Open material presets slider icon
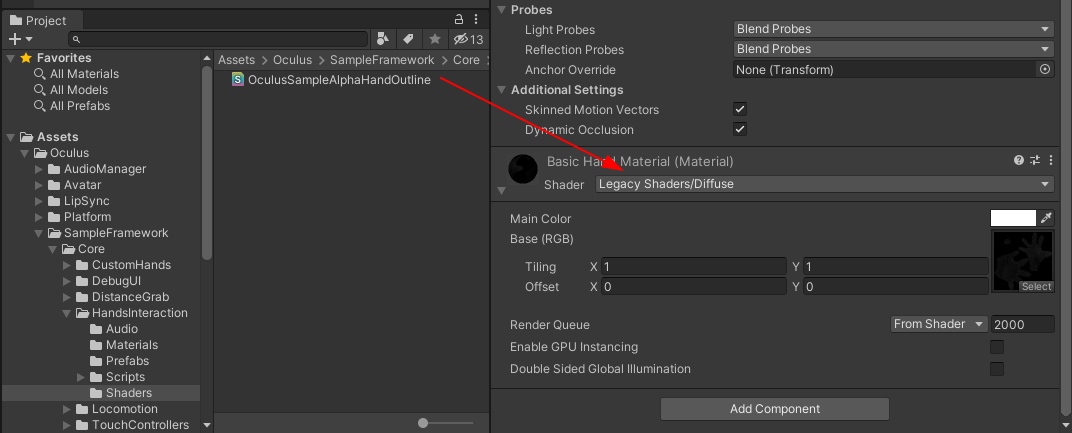1072x433 pixels. click(1035, 160)
